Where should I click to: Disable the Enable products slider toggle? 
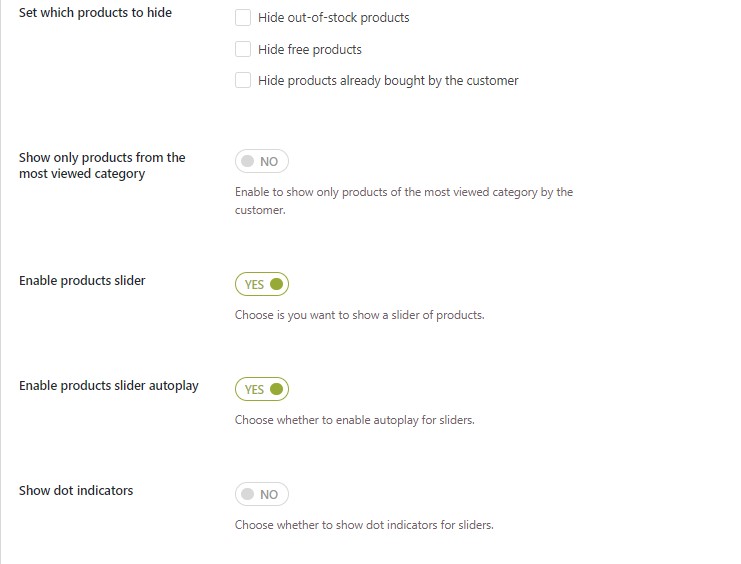(262, 284)
